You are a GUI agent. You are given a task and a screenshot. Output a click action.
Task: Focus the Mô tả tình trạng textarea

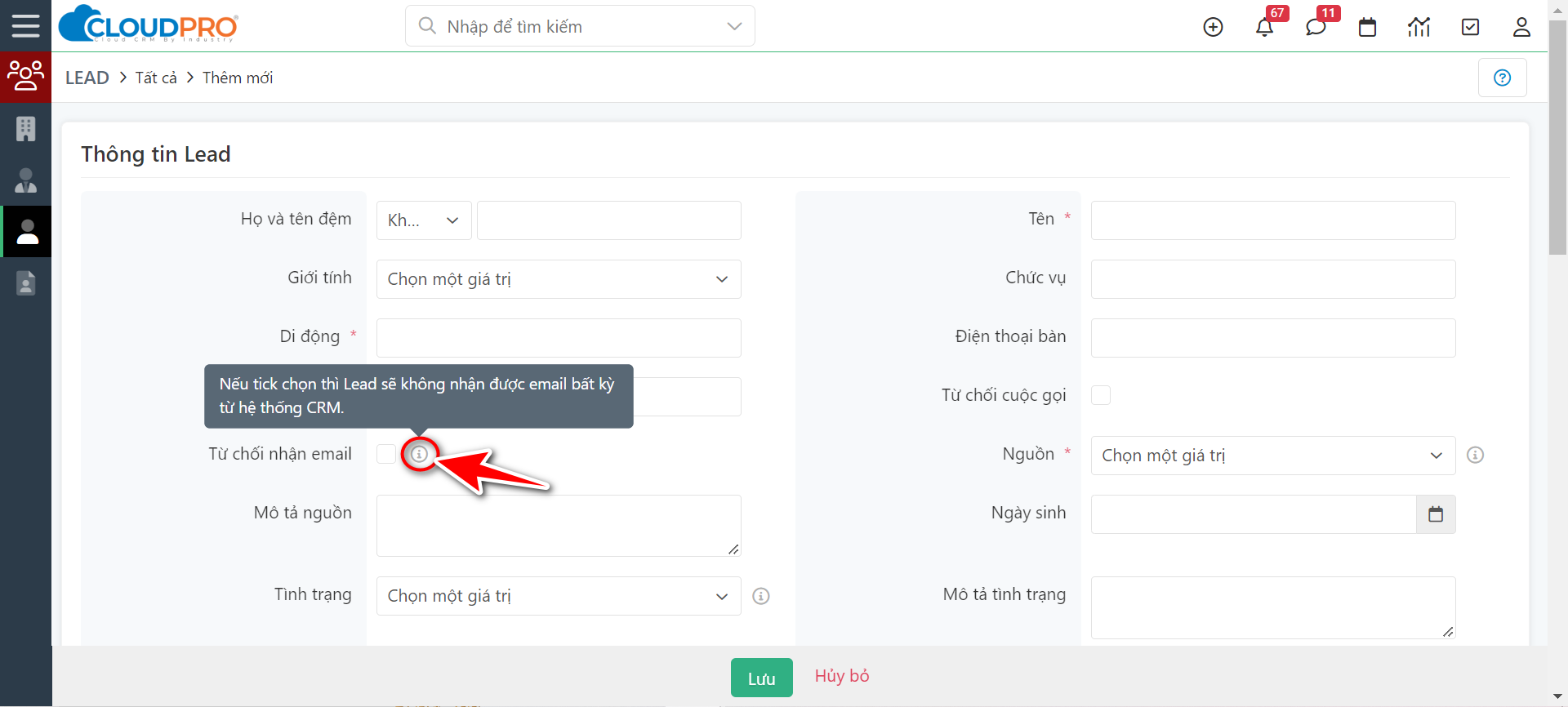coord(1273,607)
